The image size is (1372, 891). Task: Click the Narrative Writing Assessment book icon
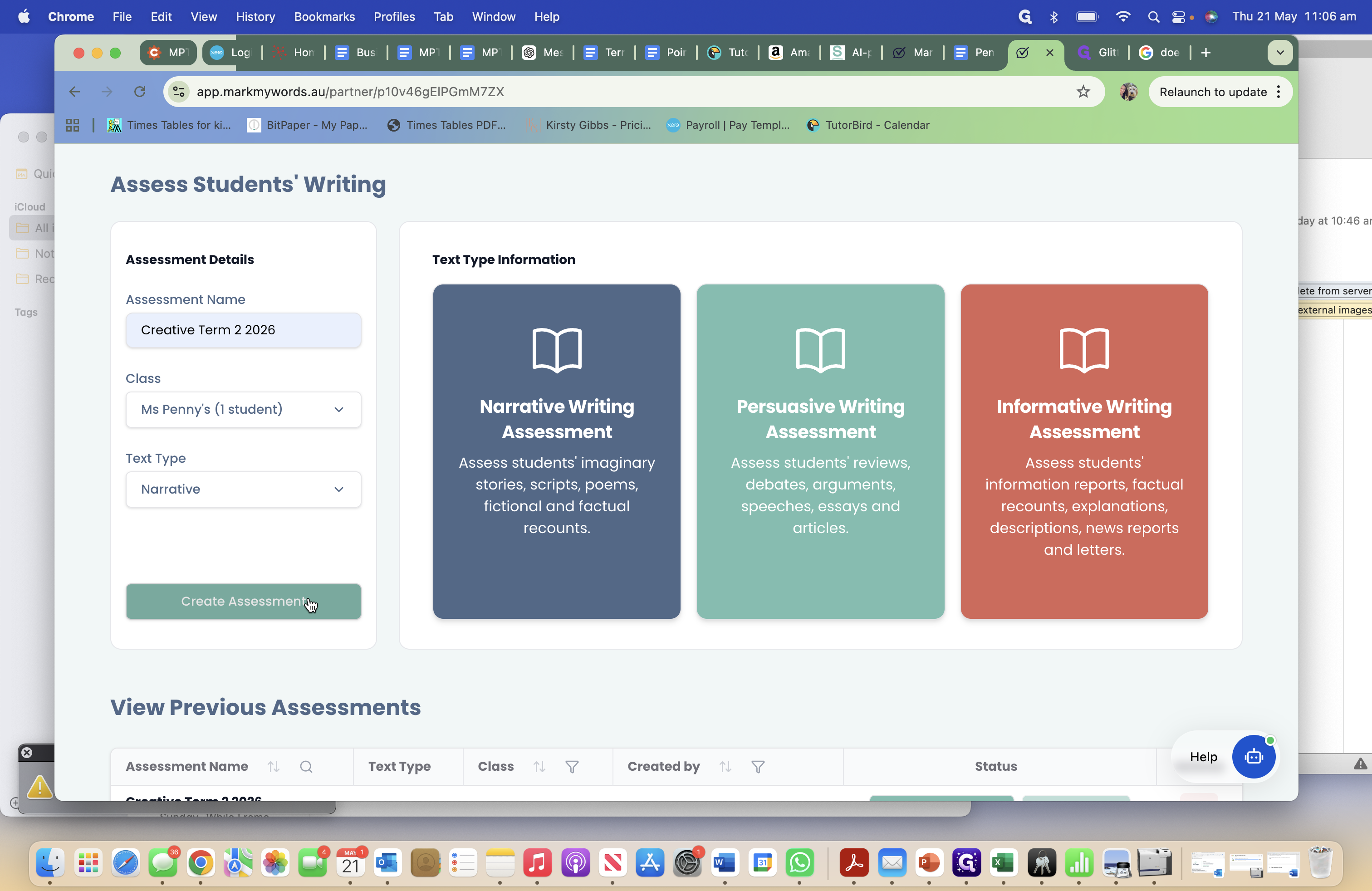[x=556, y=350]
